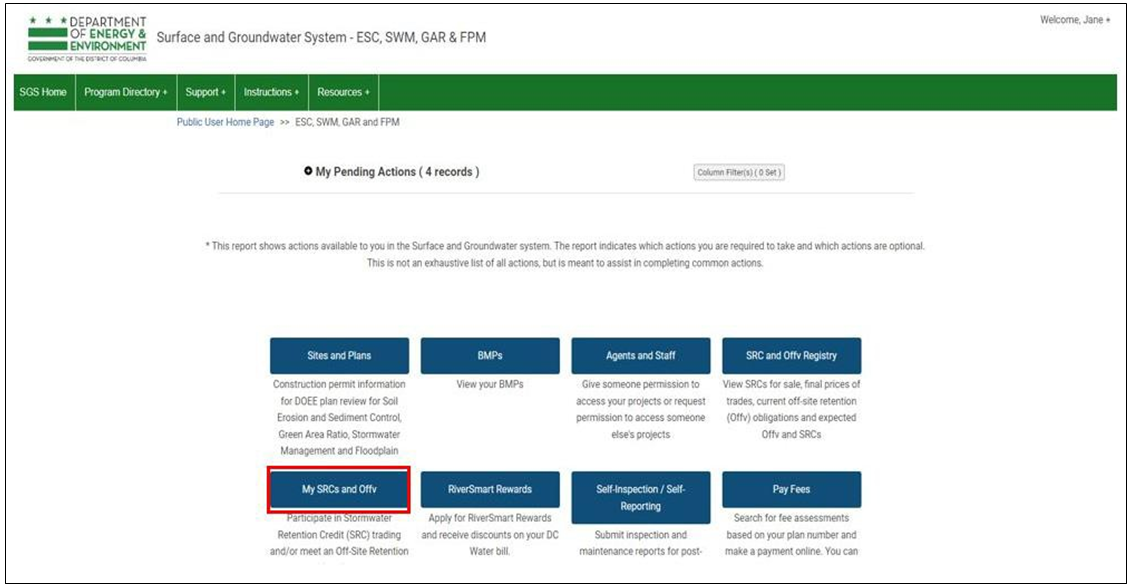Open the Sites and Plans tile
Screen dimensions: 1130x588
[339, 355]
